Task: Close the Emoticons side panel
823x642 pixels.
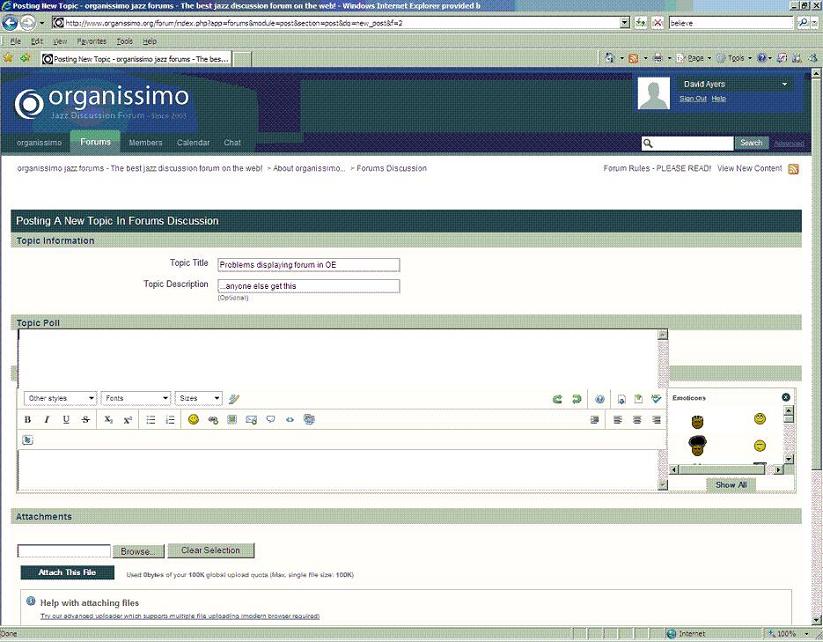Action: coord(786,397)
